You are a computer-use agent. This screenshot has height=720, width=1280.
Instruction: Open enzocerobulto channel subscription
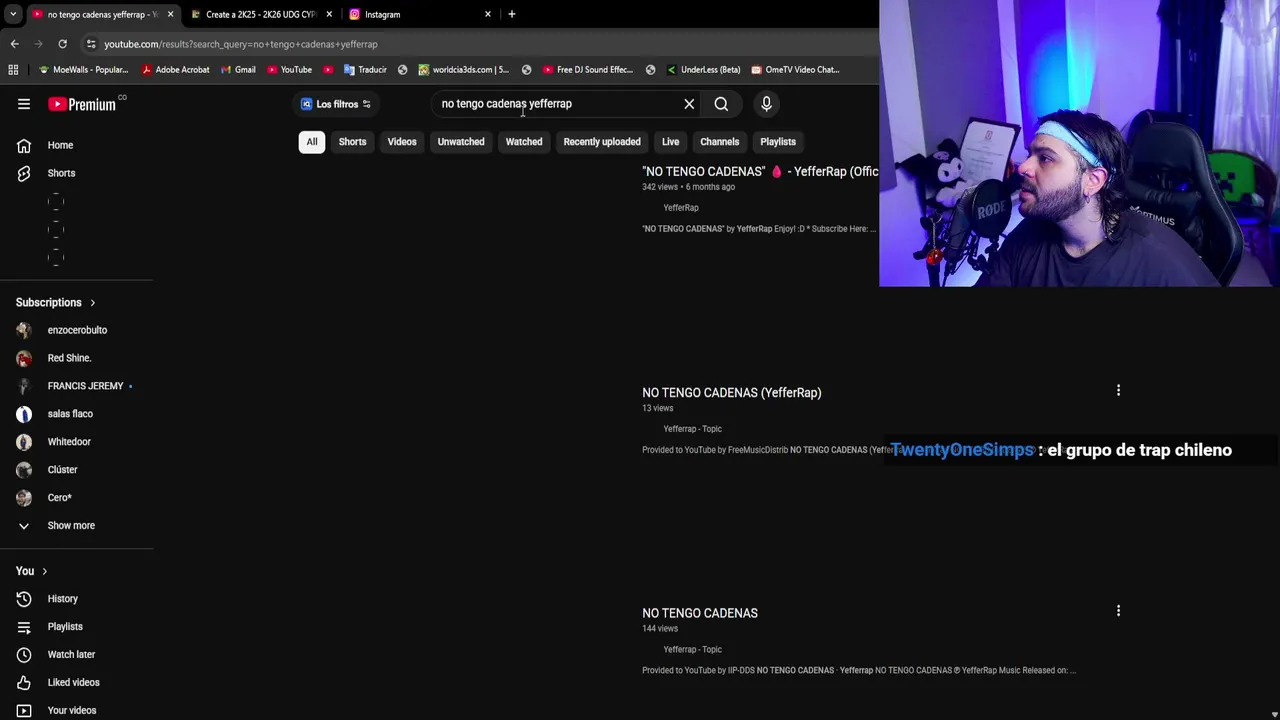(x=76, y=330)
